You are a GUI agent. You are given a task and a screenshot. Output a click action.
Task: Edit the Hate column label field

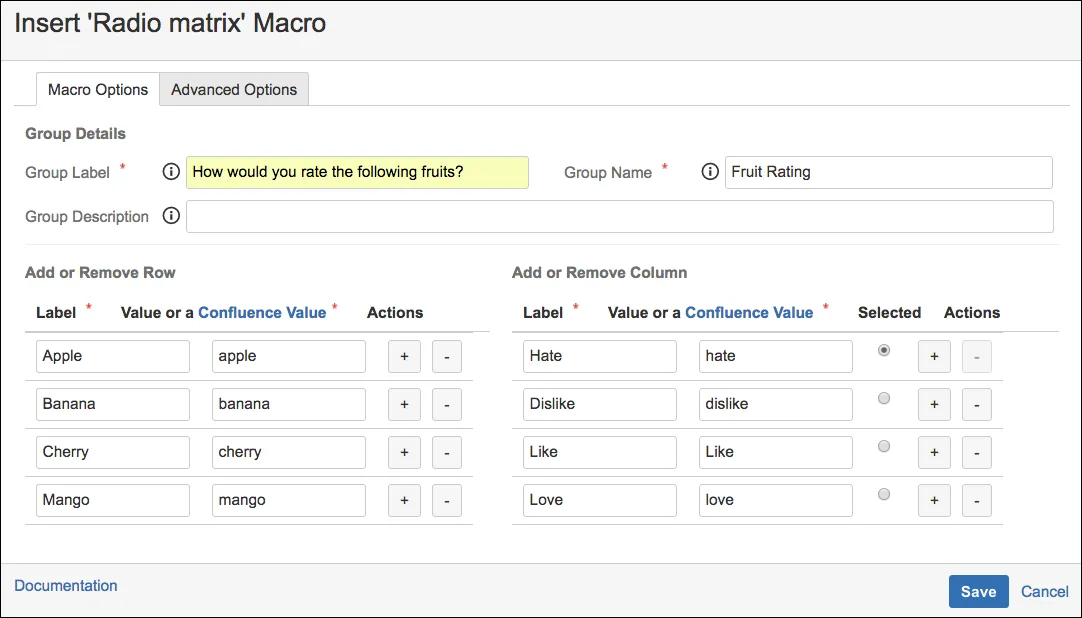[600, 357]
